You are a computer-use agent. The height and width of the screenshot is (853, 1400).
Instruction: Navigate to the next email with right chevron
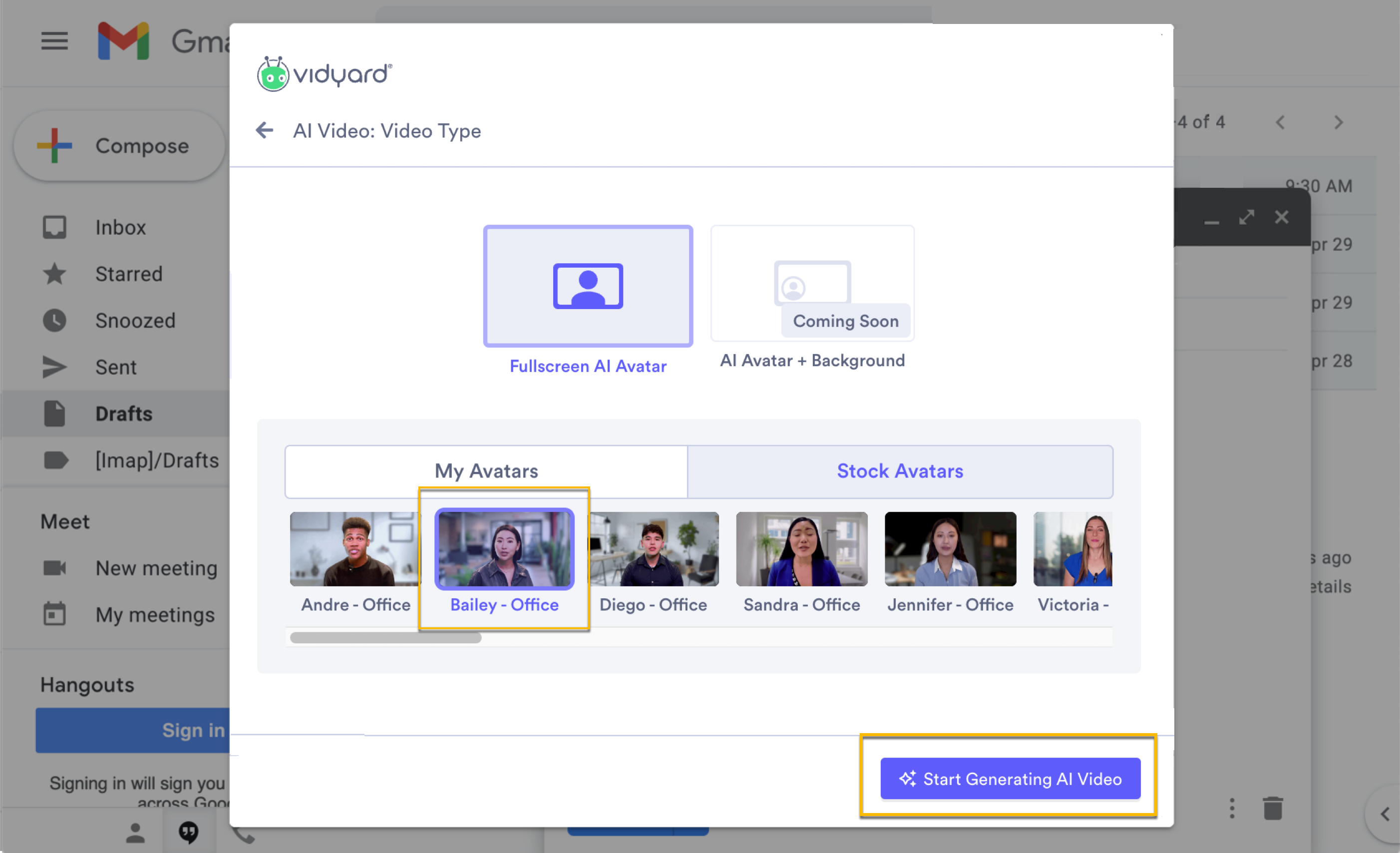(1338, 122)
